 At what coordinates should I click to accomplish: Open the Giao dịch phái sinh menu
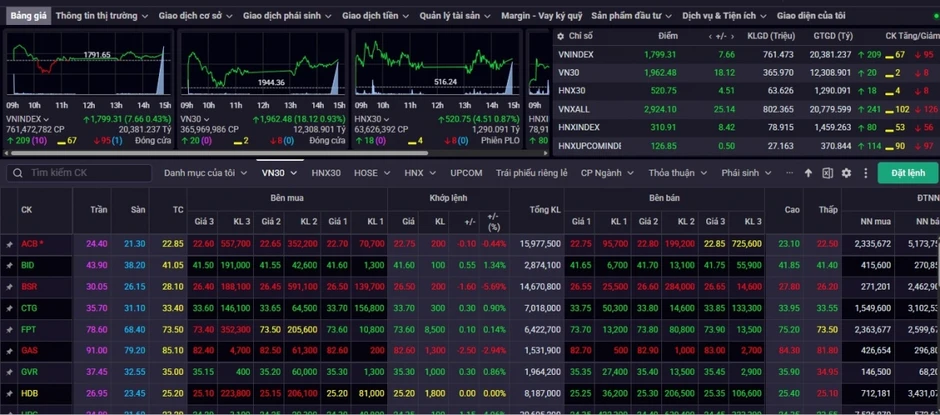tap(287, 16)
